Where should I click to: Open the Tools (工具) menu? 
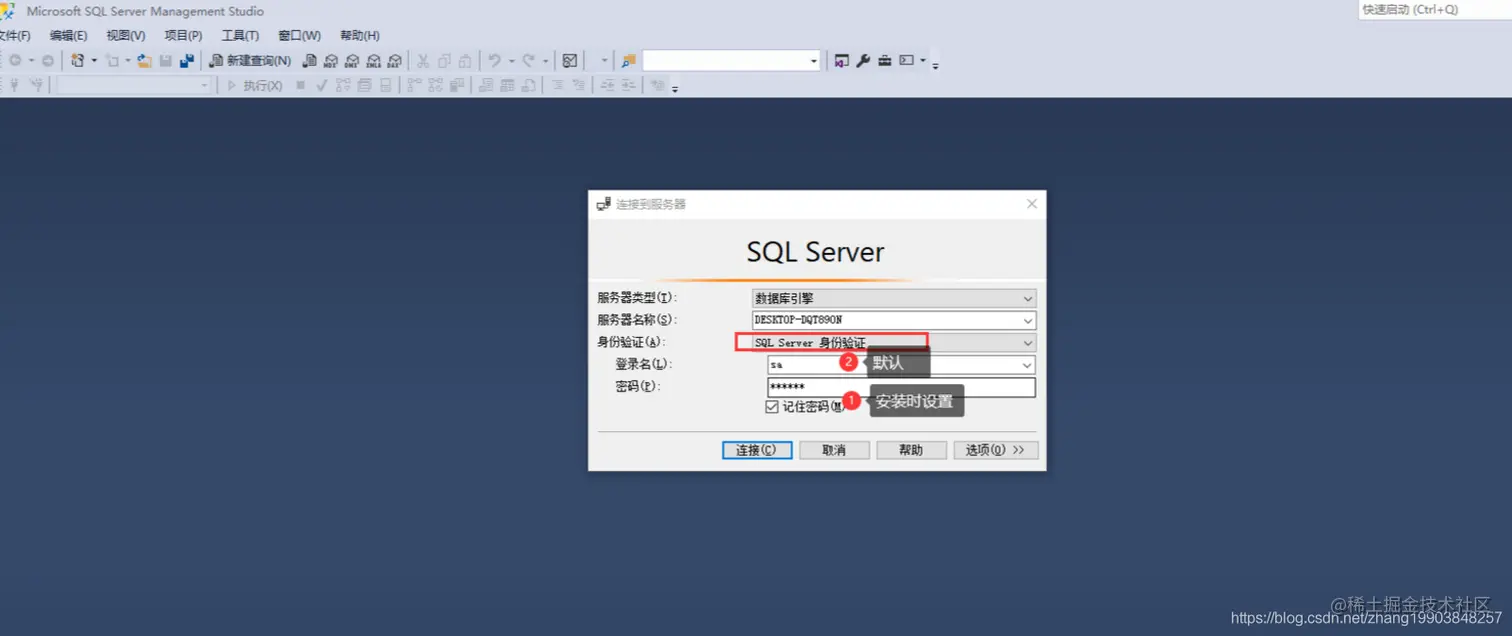240,35
